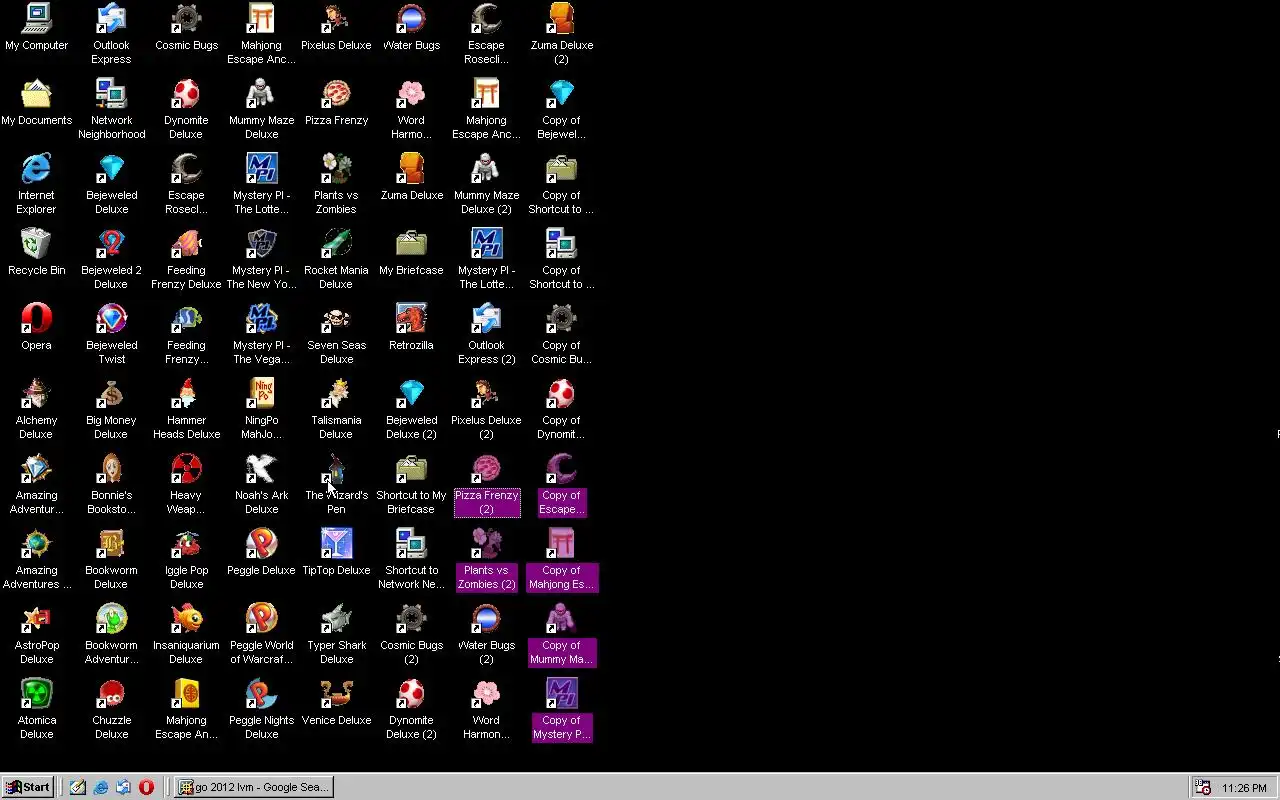
Task: Open the Start menu button
Action: (28, 787)
